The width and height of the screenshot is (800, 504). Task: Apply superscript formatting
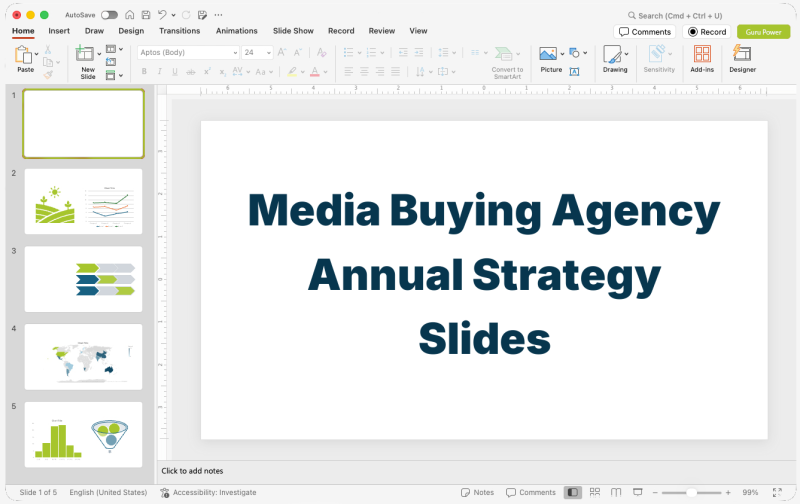207,72
